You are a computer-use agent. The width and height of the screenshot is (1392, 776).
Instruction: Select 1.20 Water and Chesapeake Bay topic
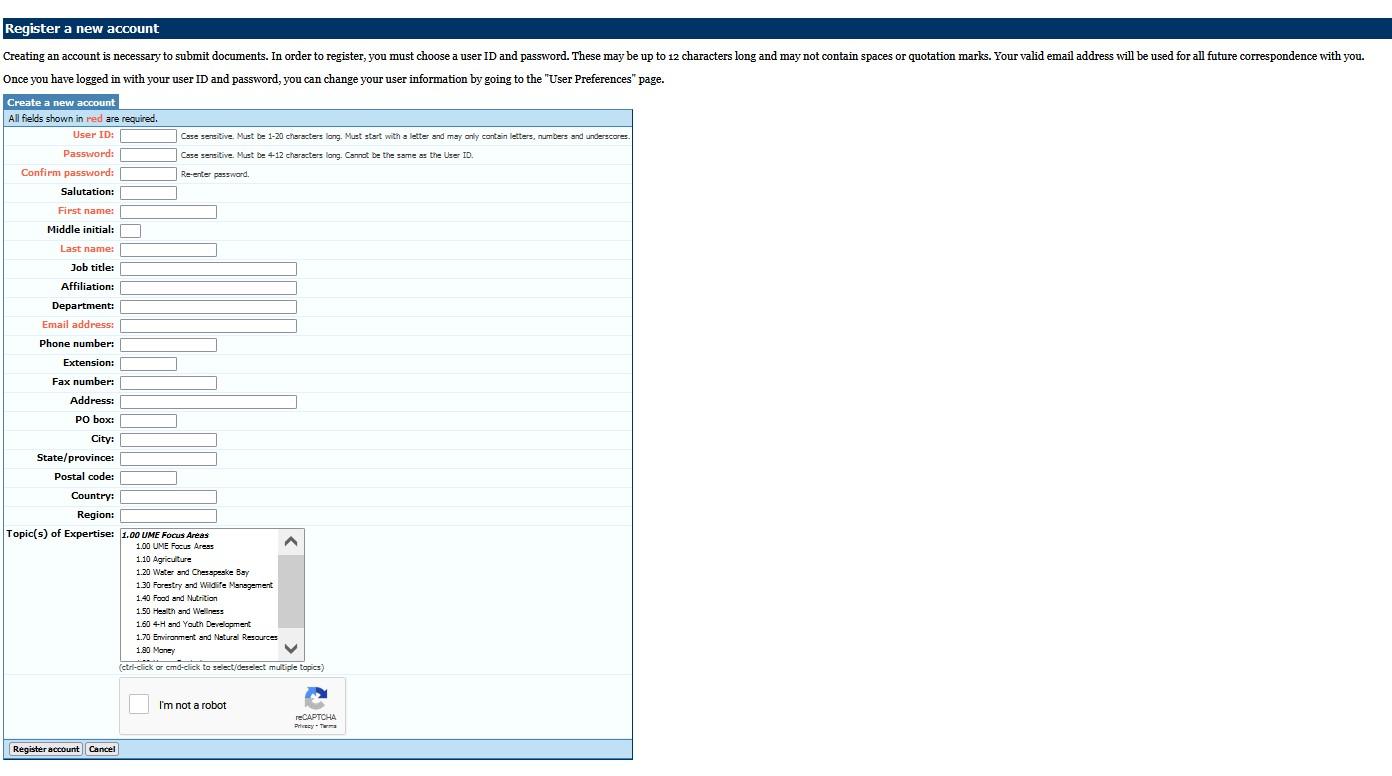tap(192, 572)
